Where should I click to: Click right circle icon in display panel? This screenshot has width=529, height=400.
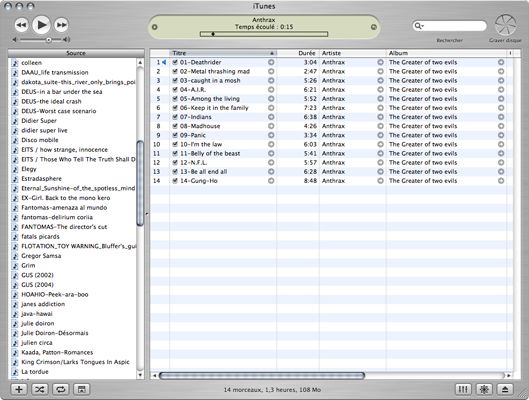[373, 27]
